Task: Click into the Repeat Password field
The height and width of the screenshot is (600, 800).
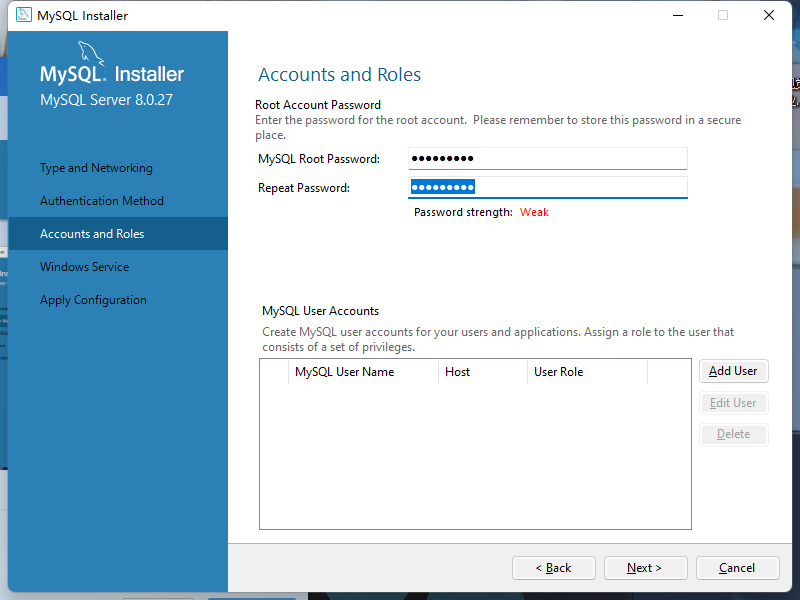Action: coord(547,187)
